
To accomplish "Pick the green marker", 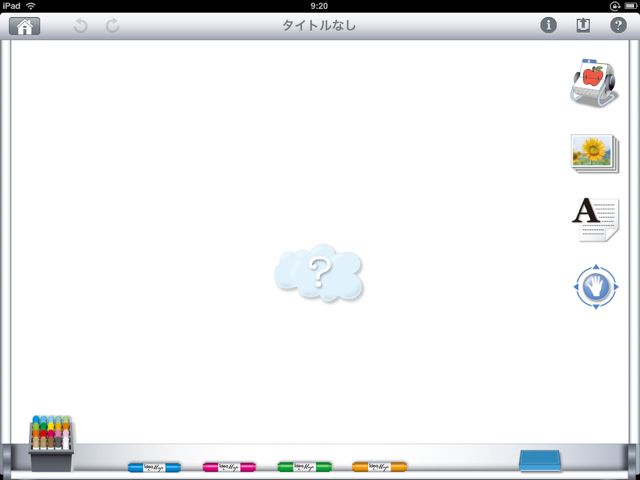I will coord(304,467).
